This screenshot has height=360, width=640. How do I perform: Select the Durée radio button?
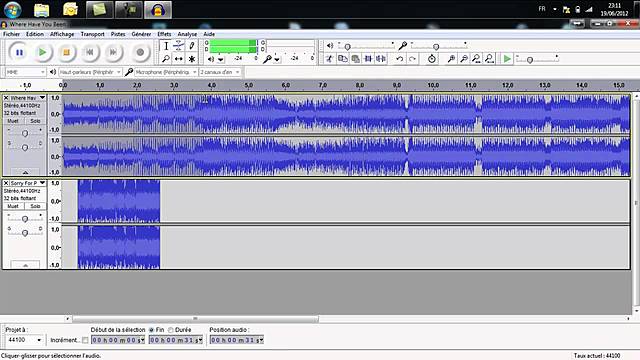point(171,330)
